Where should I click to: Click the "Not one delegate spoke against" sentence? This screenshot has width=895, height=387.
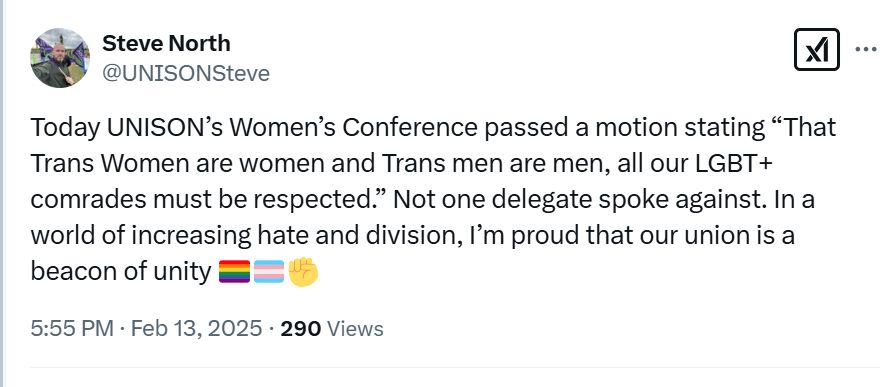tap(573, 200)
